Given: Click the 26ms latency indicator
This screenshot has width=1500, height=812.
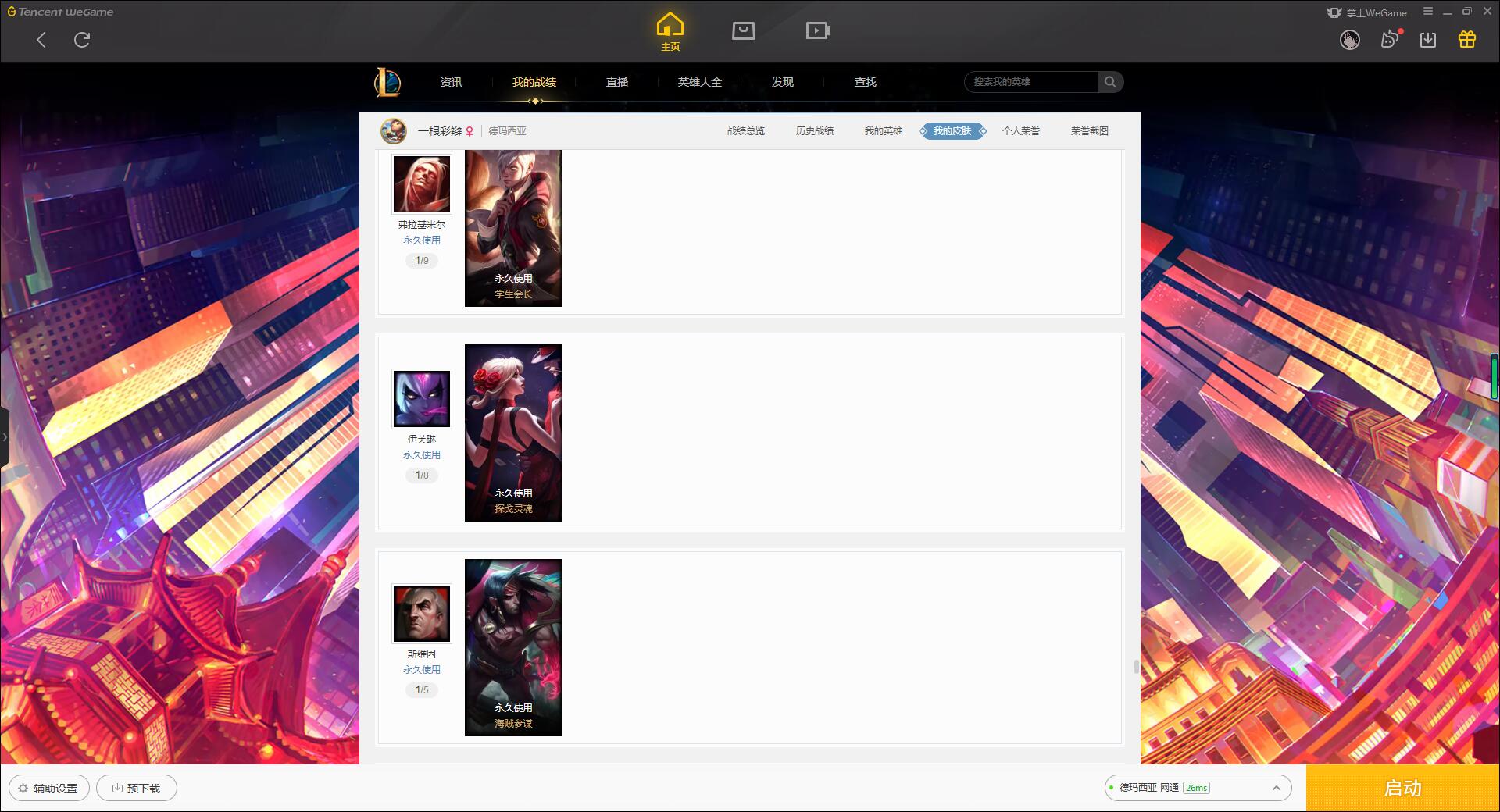Looking at the screenshot, I should 1196,788.
